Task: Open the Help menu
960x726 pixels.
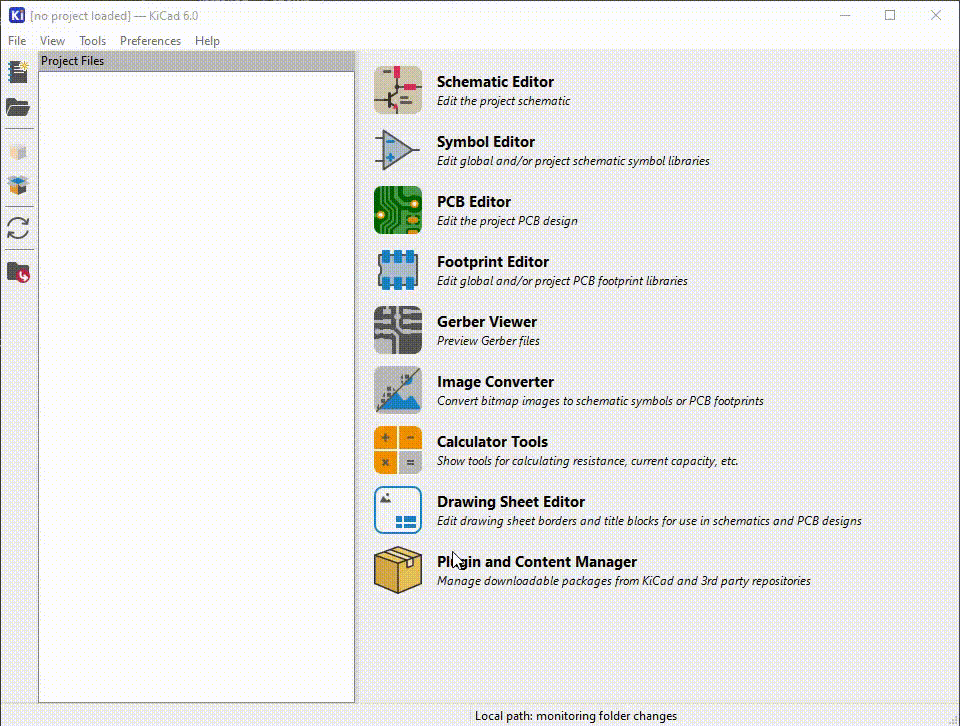Action: point(207,41)
